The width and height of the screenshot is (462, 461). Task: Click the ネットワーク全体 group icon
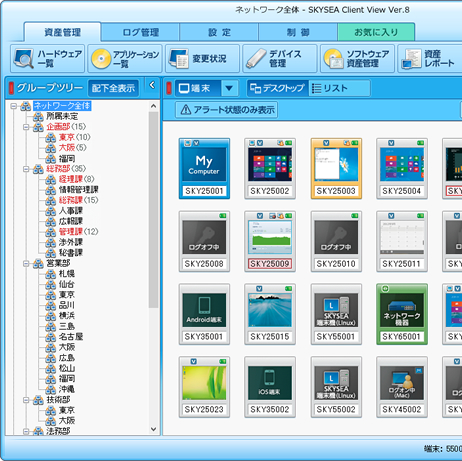(26, 106)
